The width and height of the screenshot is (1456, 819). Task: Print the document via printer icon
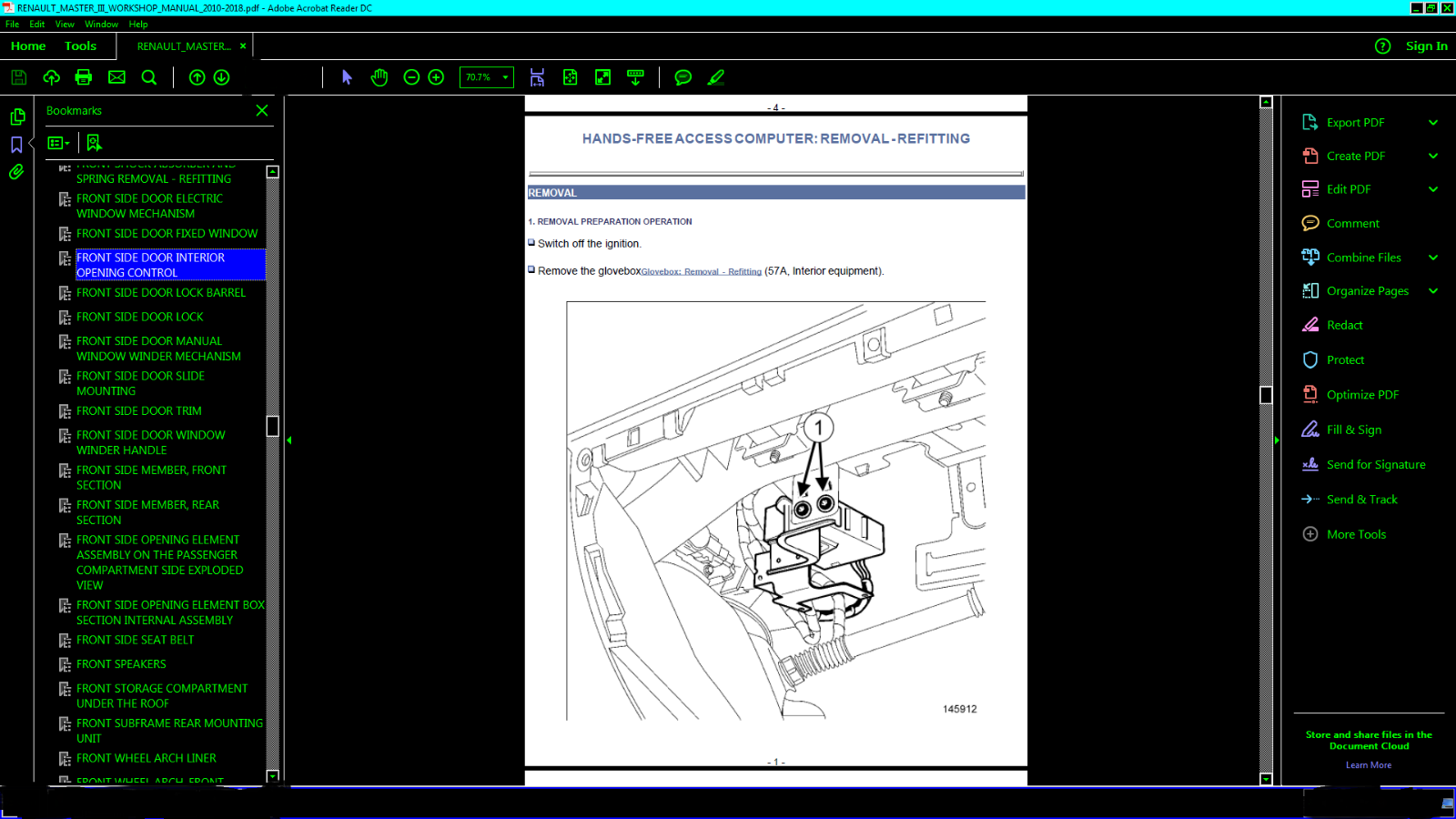pos(84,77)
